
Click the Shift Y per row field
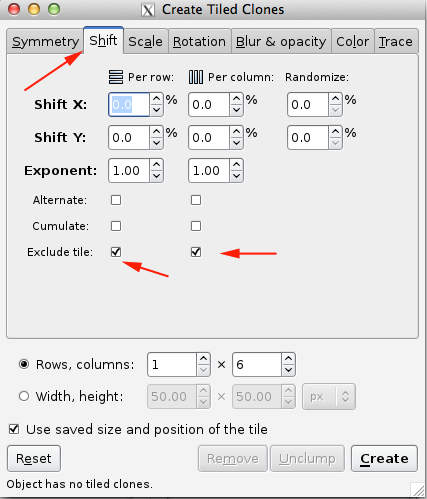pos(129,138)
